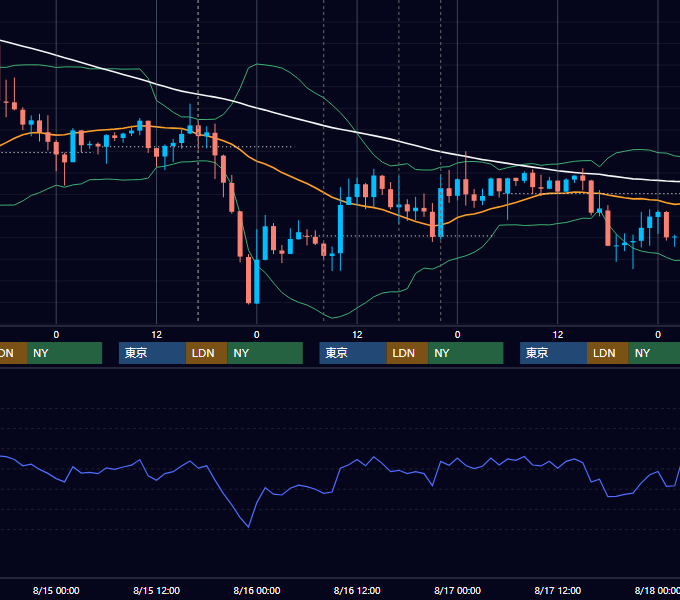Click the 8/15 12:00 date label
The image size is (680, 600).
156,590
